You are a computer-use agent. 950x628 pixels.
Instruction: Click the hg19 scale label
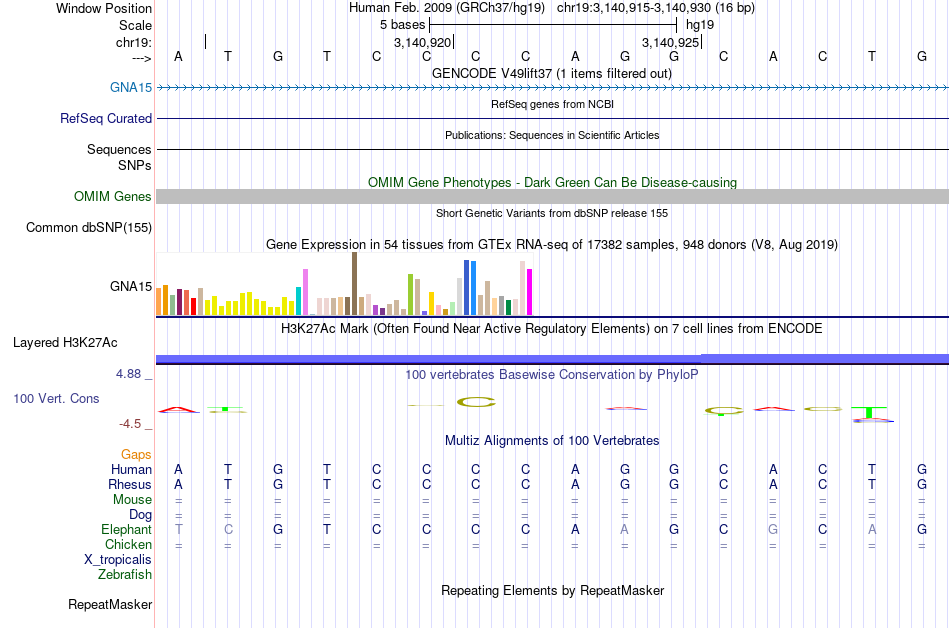(x=700, y=25)
